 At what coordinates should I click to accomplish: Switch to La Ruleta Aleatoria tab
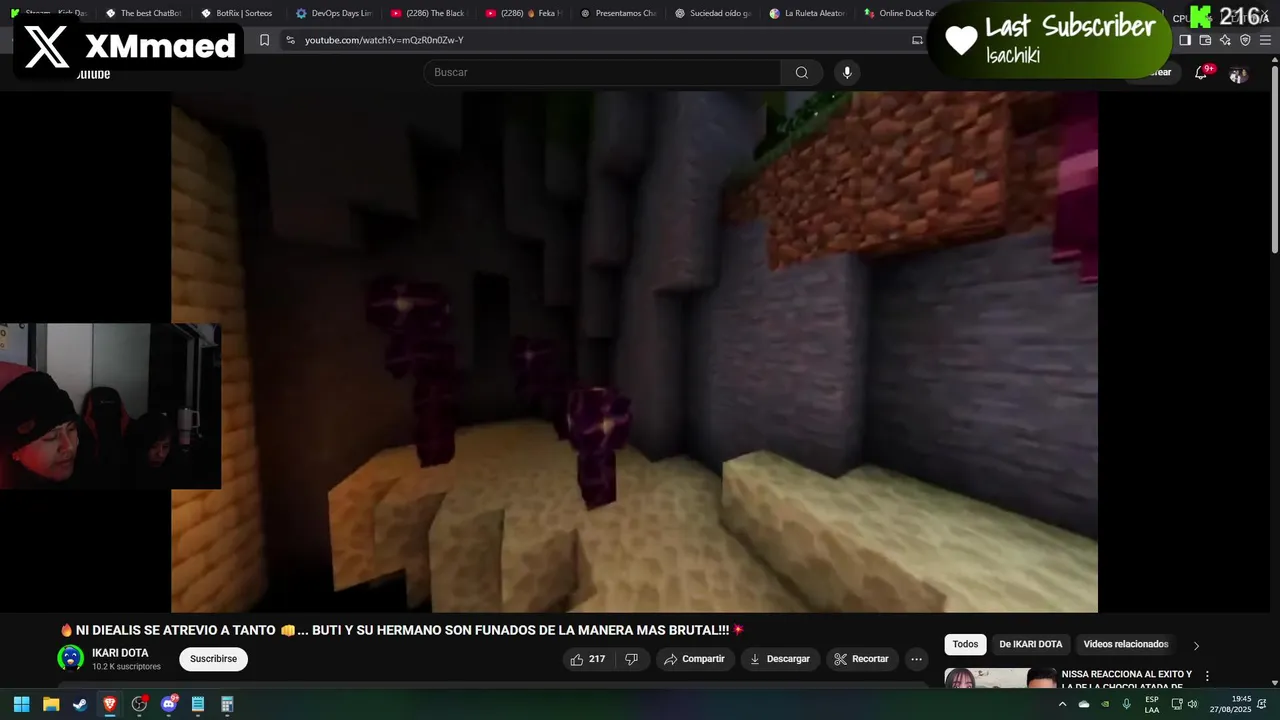[x=808, y=13]
